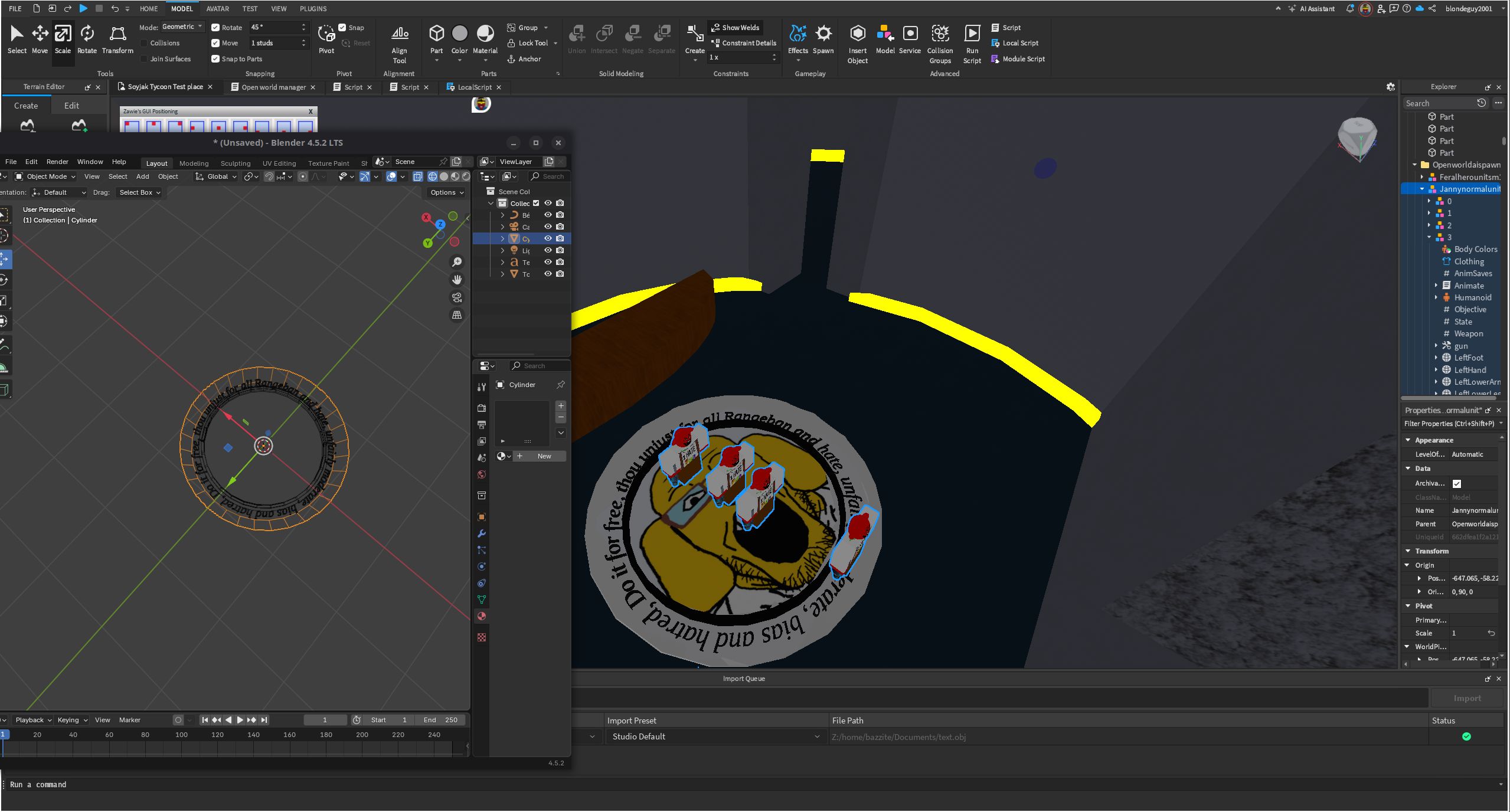
Task: Click the Zoom in/out gizmo in Blender viewport
Action: [457, 262]
